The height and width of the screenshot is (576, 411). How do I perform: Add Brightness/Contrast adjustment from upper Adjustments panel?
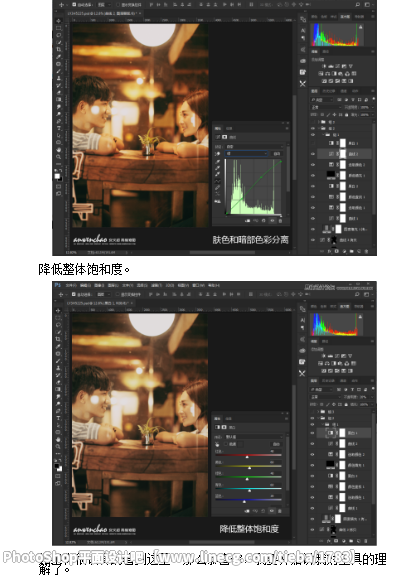click(324, 66)
